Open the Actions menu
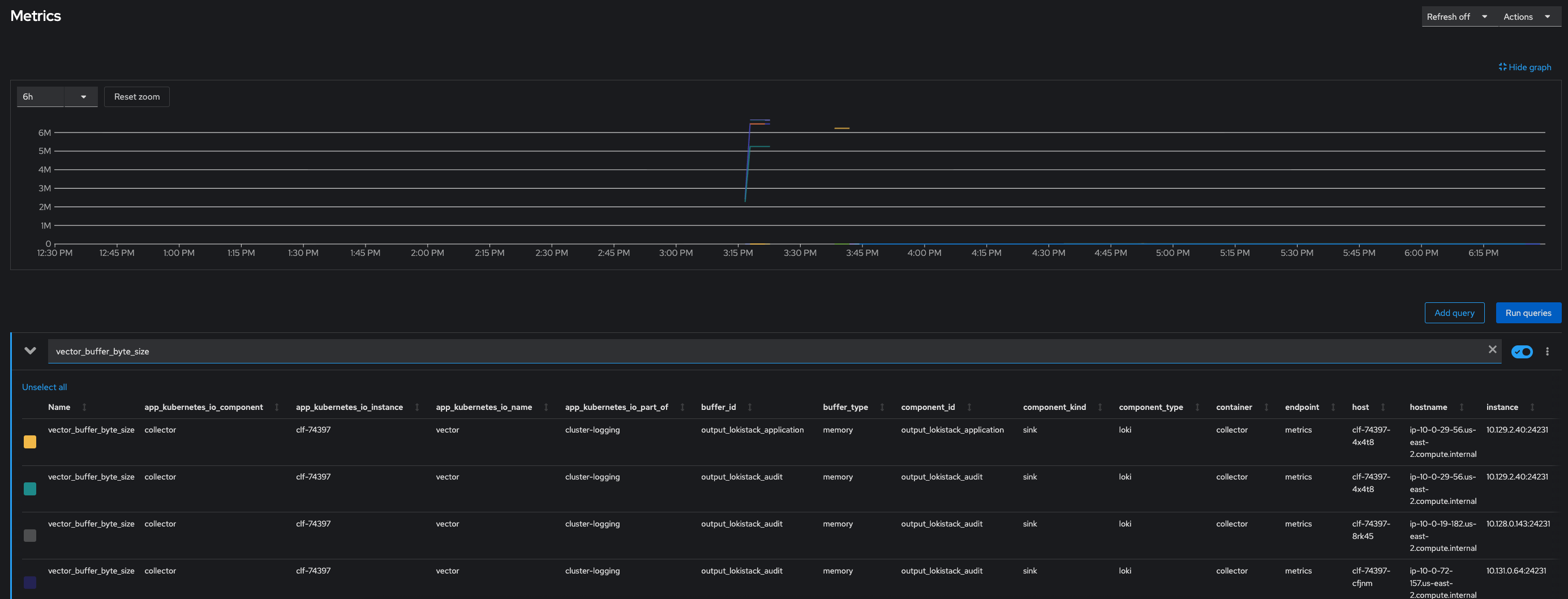 coord(1526,17)
